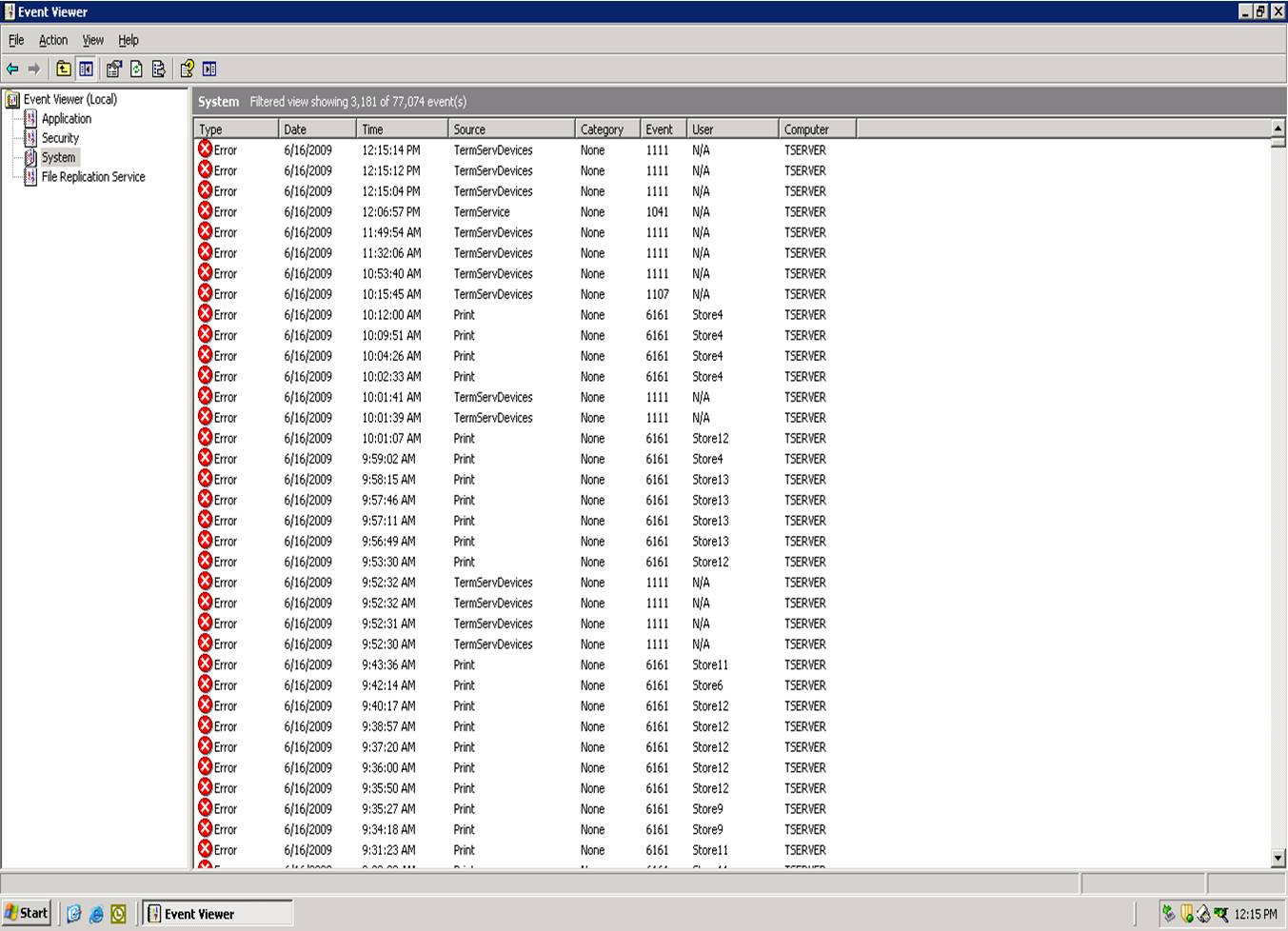The height and width of the screenshot is (931, 1288).
Task: Refresh the event list via toolbar icon
Action: click(x=135, y=69)
